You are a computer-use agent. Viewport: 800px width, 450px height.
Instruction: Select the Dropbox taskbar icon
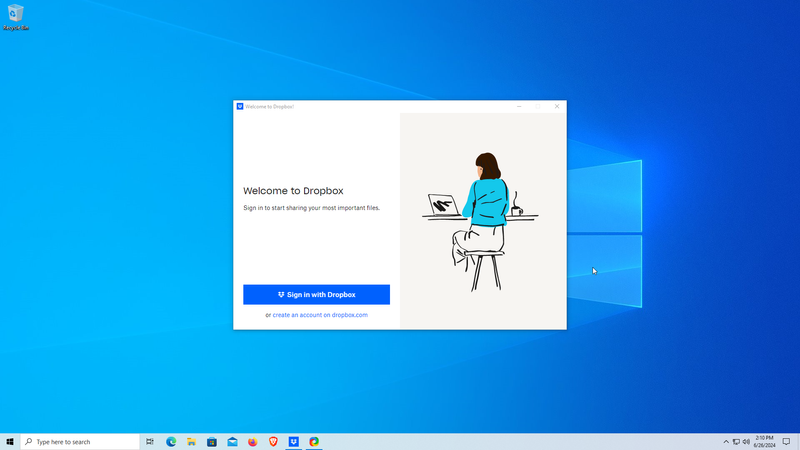point(293,441)
